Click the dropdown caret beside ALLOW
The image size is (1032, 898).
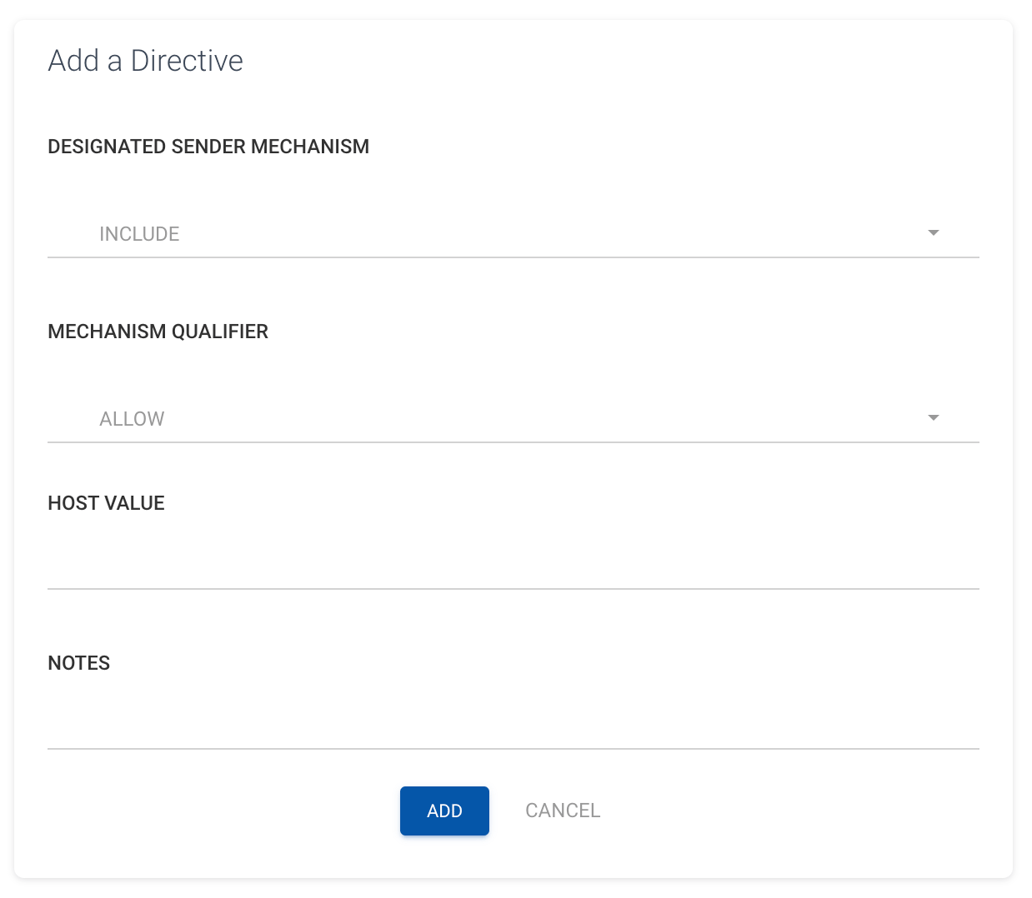(933, 417)
